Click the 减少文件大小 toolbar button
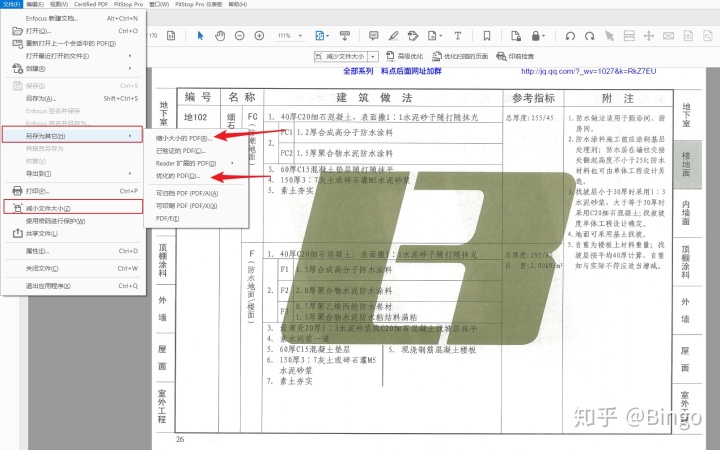The image size is (720, 450). [341, 56]
